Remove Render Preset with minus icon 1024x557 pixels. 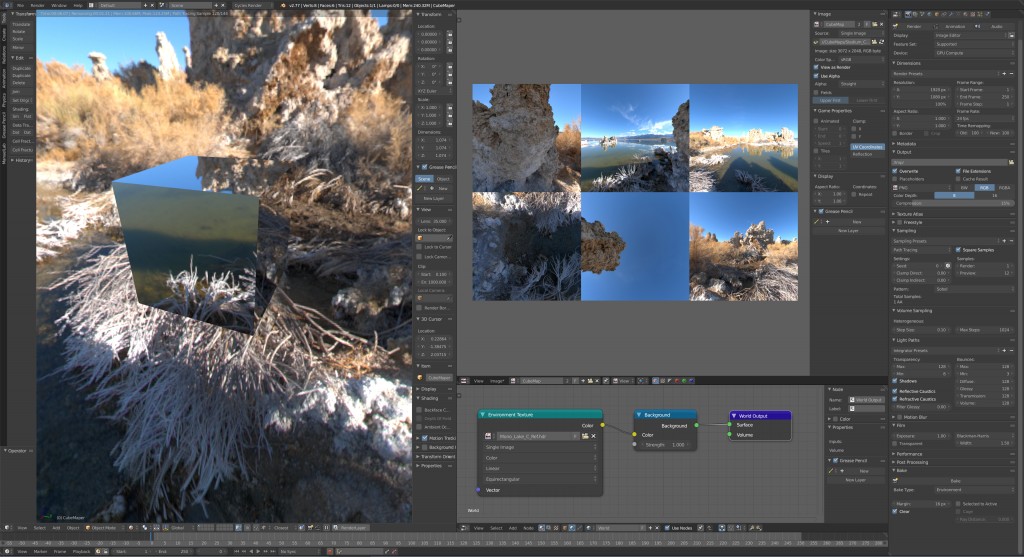[x=1012, y=74]
